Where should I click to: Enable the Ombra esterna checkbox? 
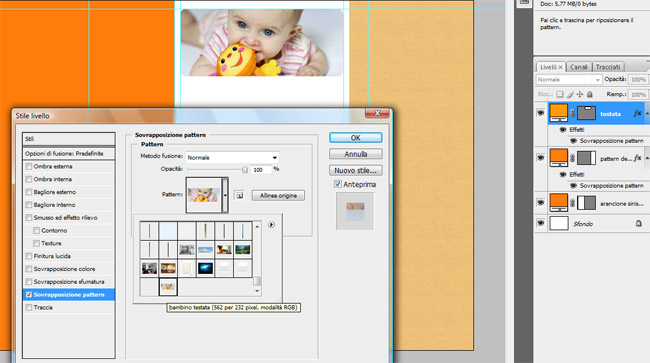coord(29,167)
